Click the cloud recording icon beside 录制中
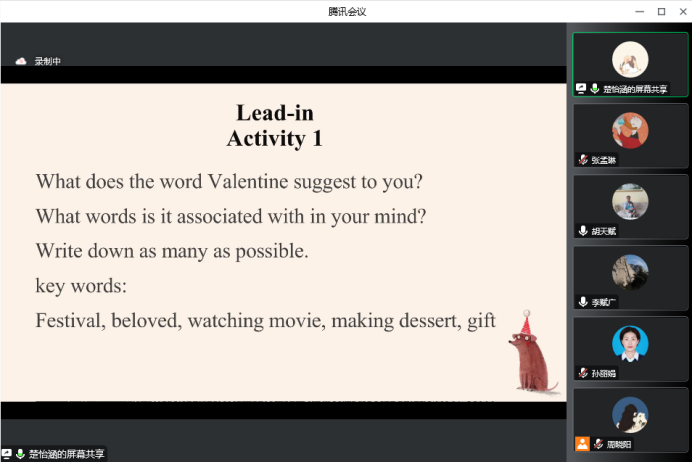Viewport: 692px width, 462px height. [21, 61]
